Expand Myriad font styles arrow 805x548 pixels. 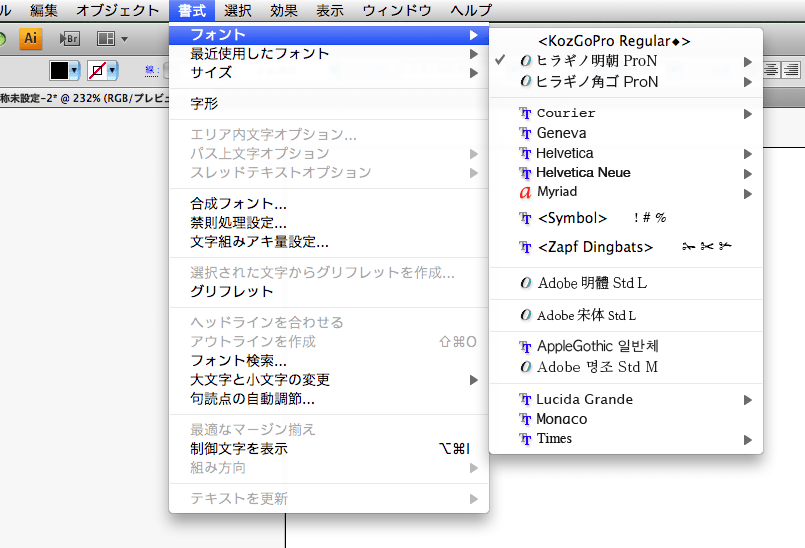pos(748,194)
